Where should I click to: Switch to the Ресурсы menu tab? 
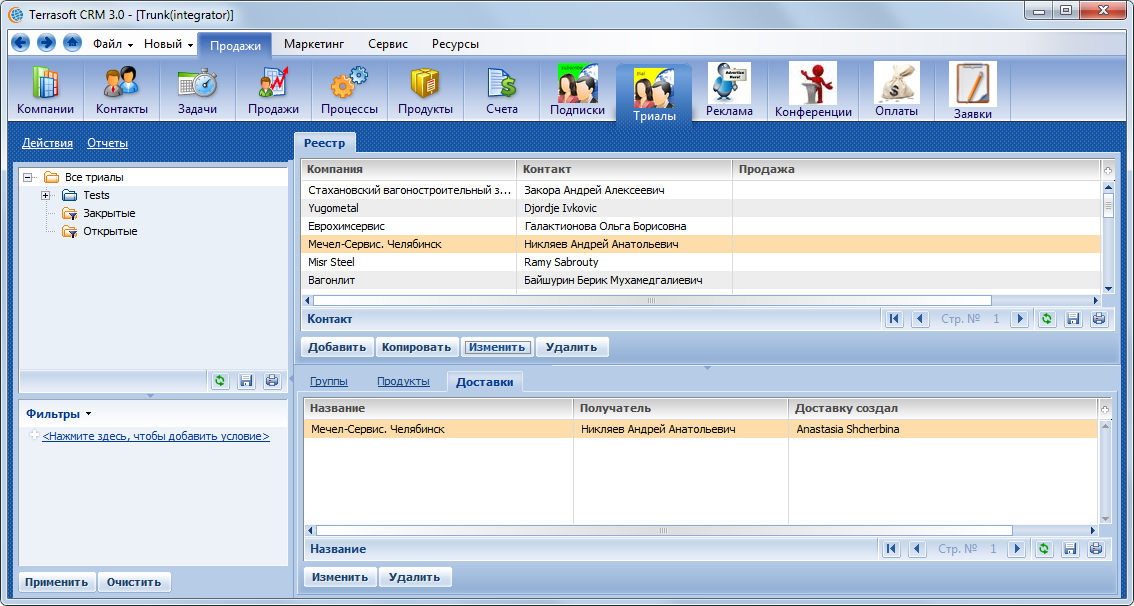[456, 44]
